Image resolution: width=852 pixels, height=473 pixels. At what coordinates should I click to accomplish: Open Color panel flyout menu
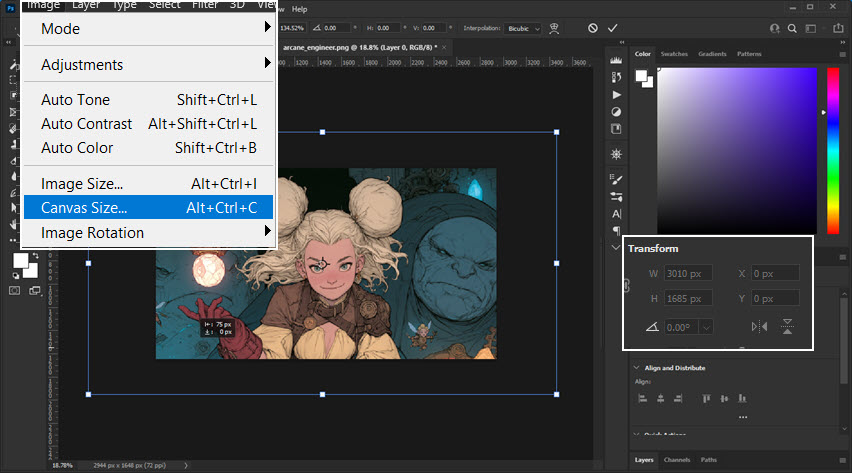click(843, 54)
